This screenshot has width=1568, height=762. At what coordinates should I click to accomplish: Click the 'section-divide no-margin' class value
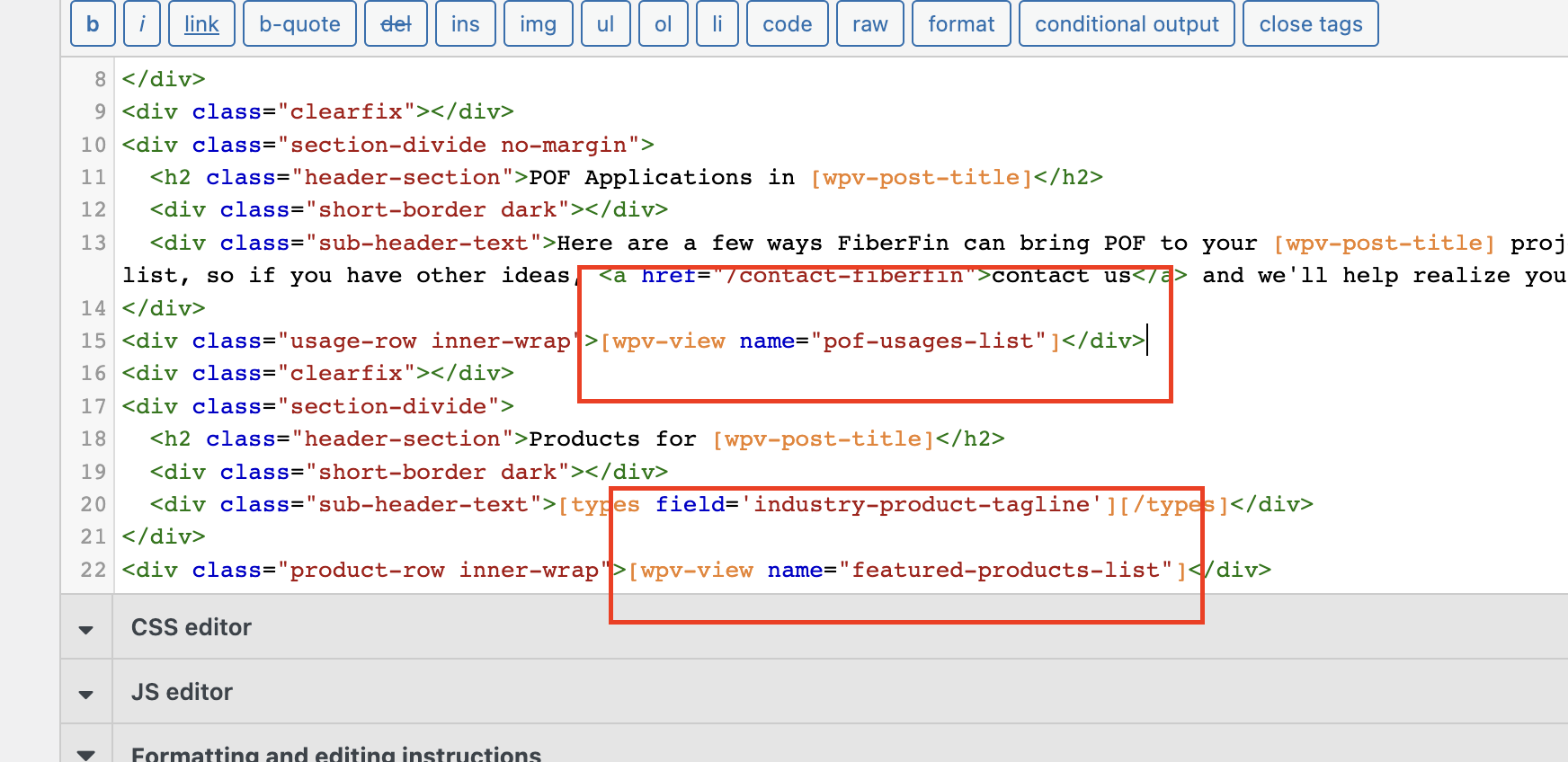pyautogui.click(x=459, y=146)
